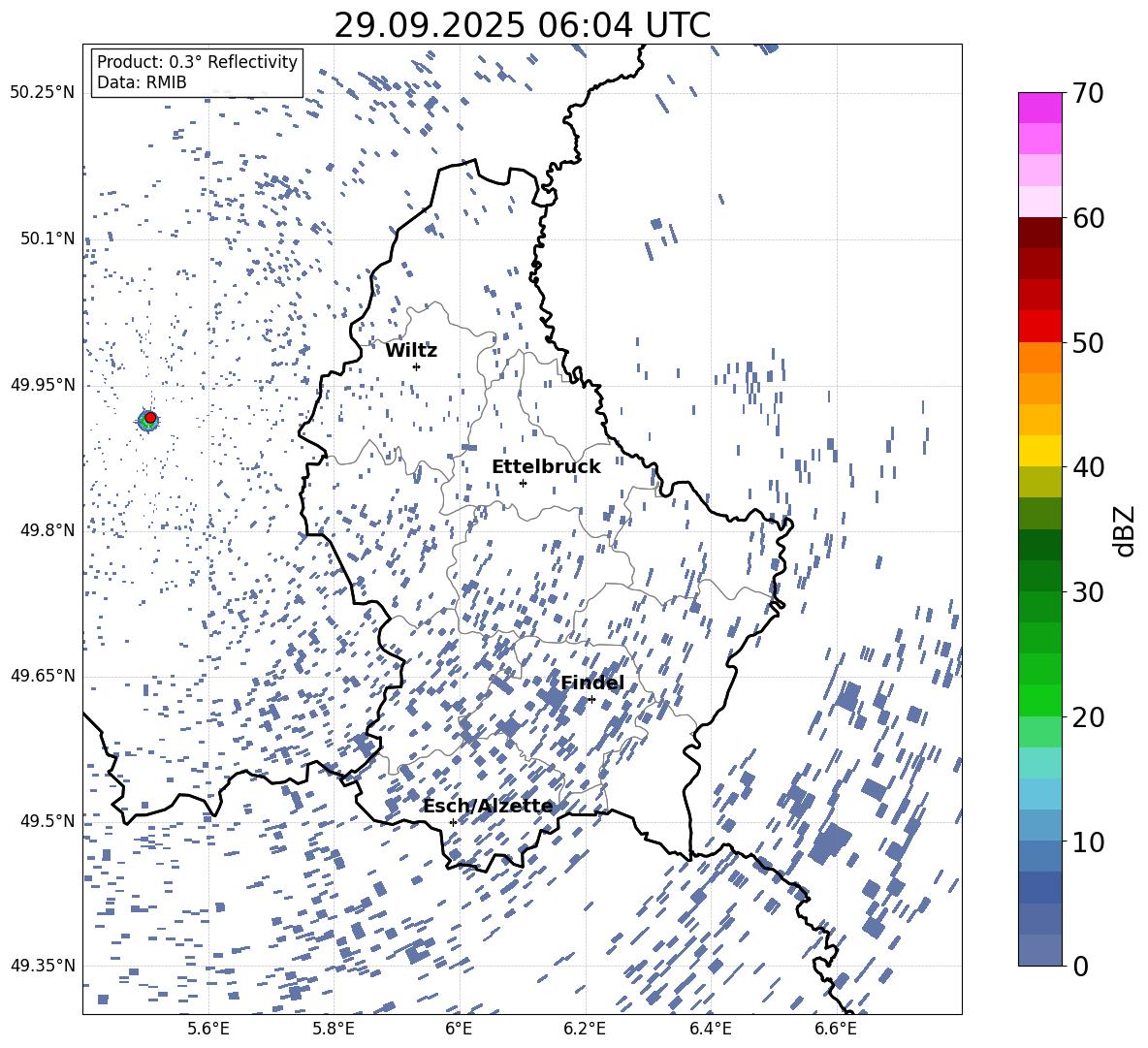Click the 49.8°N latitude label
The image size is (1148, 1048).
pyautogui.click(x=47, y=530)
